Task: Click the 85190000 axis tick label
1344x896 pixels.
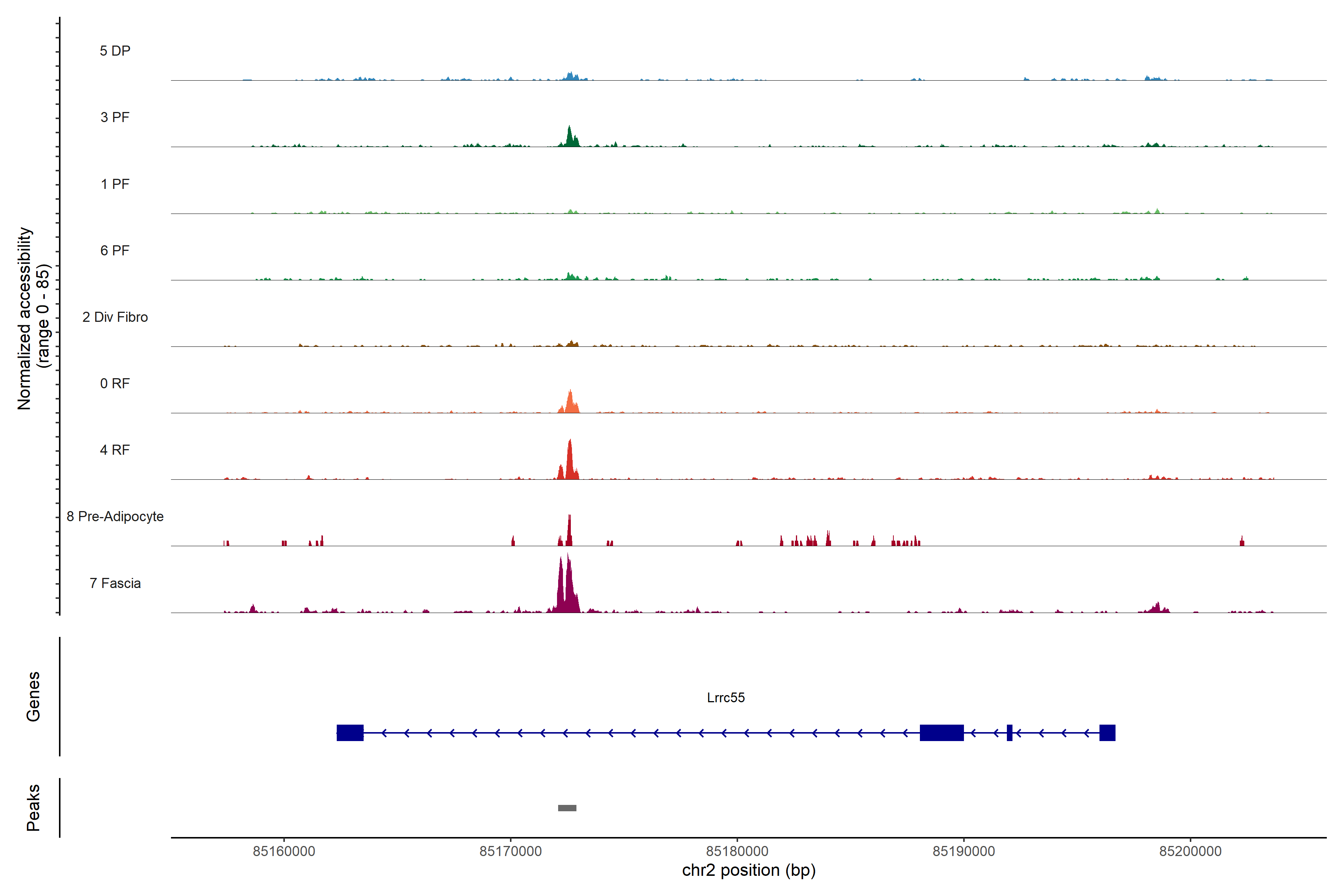Action: (x=964, y=851)
